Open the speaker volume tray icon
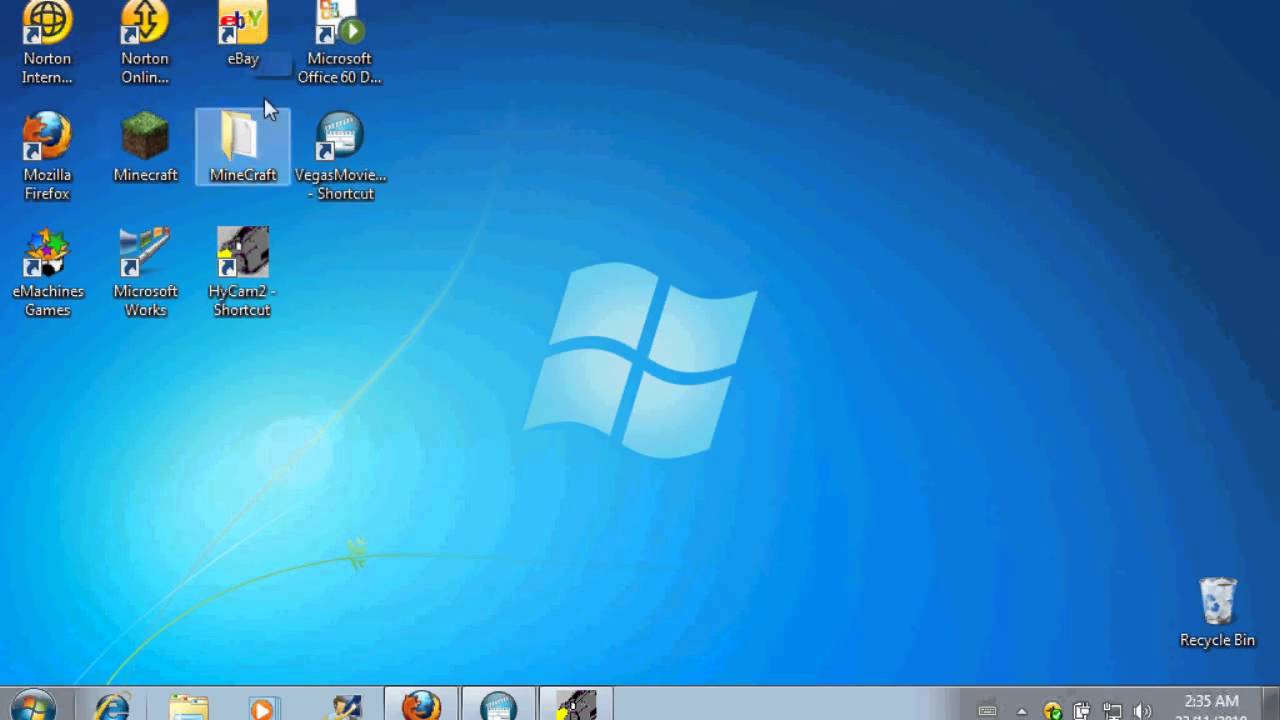This screenshot has width=1280, height=720. coord(1143,711)
